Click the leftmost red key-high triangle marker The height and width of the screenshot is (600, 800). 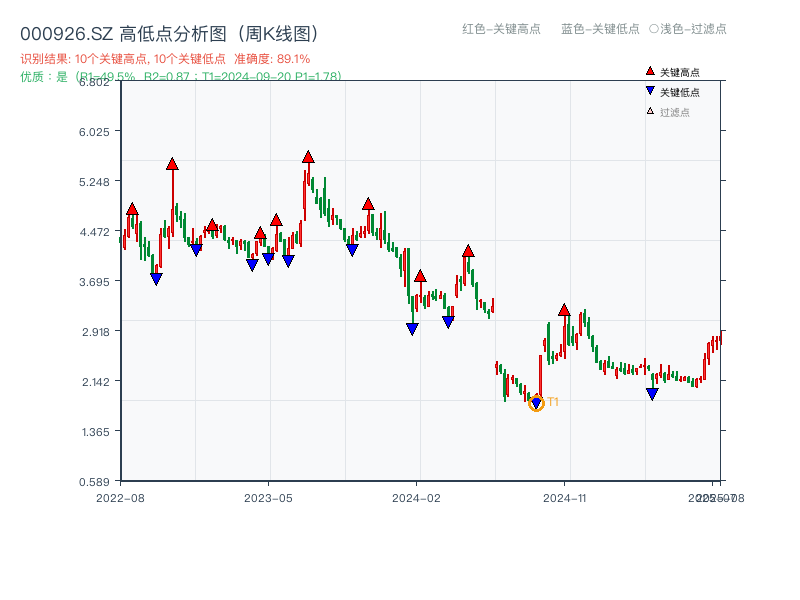point(132,209)
